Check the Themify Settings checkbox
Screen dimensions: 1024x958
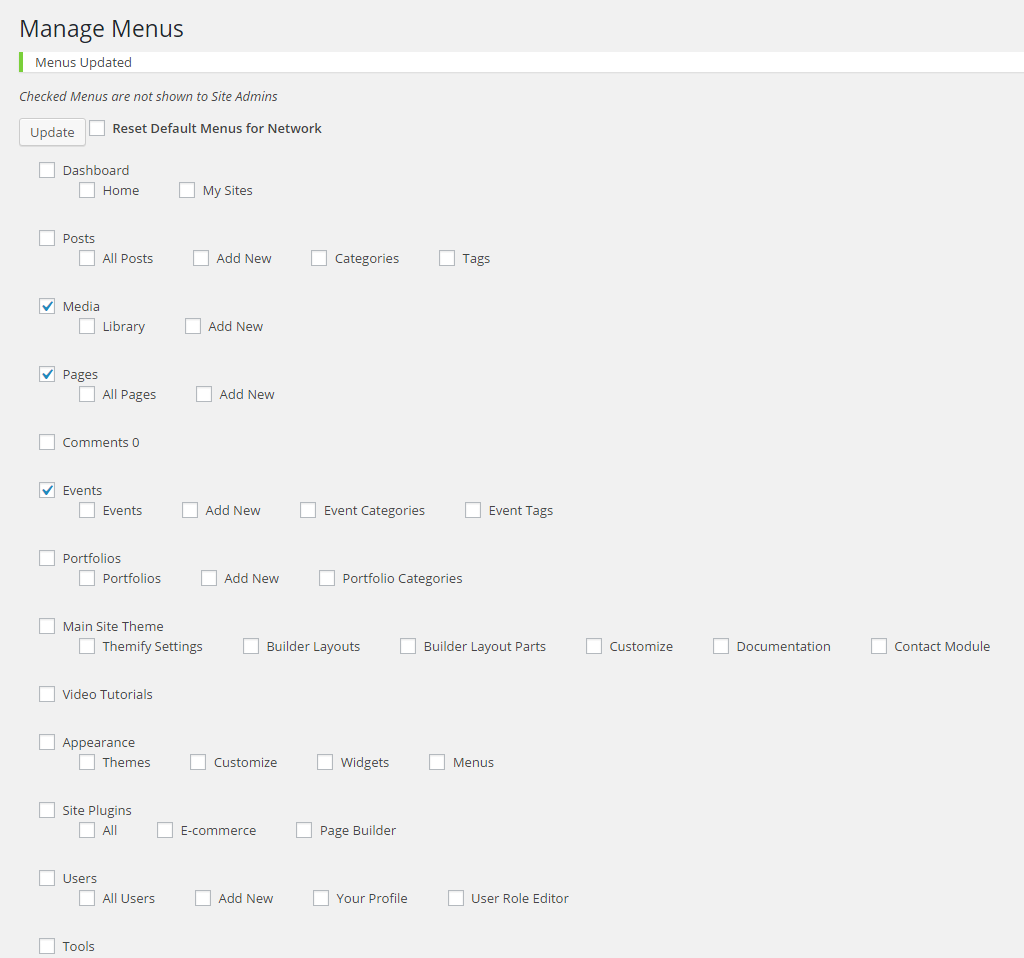[87, 646]
